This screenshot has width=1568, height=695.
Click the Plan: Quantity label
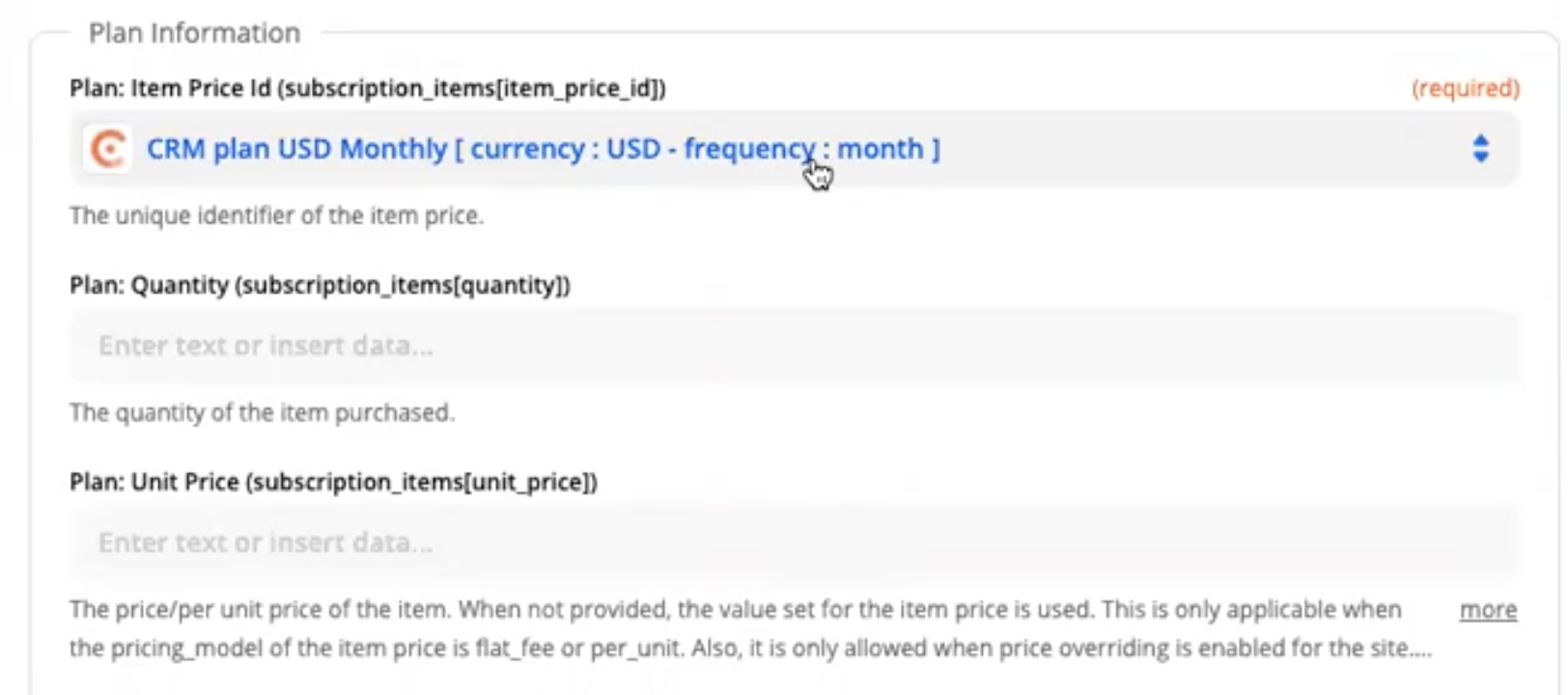click(x=149, y=286)
